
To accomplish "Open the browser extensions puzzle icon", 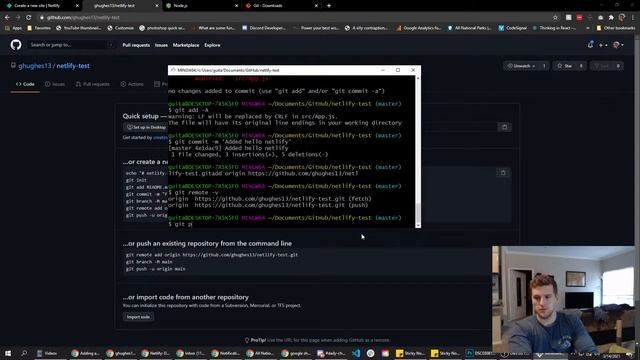I will pos(611,18).
